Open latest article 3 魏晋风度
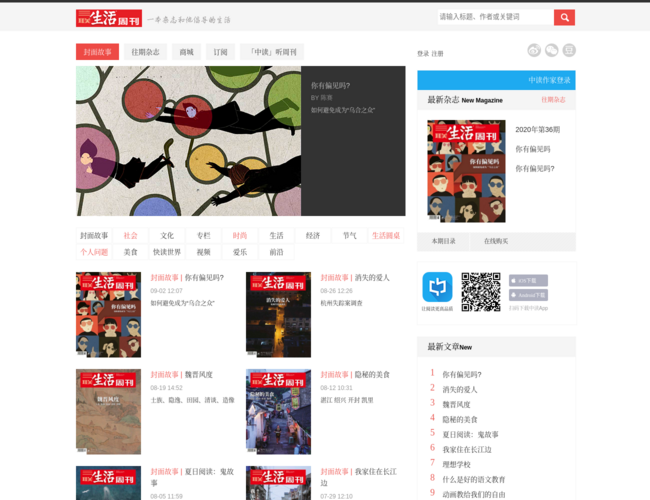650x500 pixels. click(x=456, y=404)
